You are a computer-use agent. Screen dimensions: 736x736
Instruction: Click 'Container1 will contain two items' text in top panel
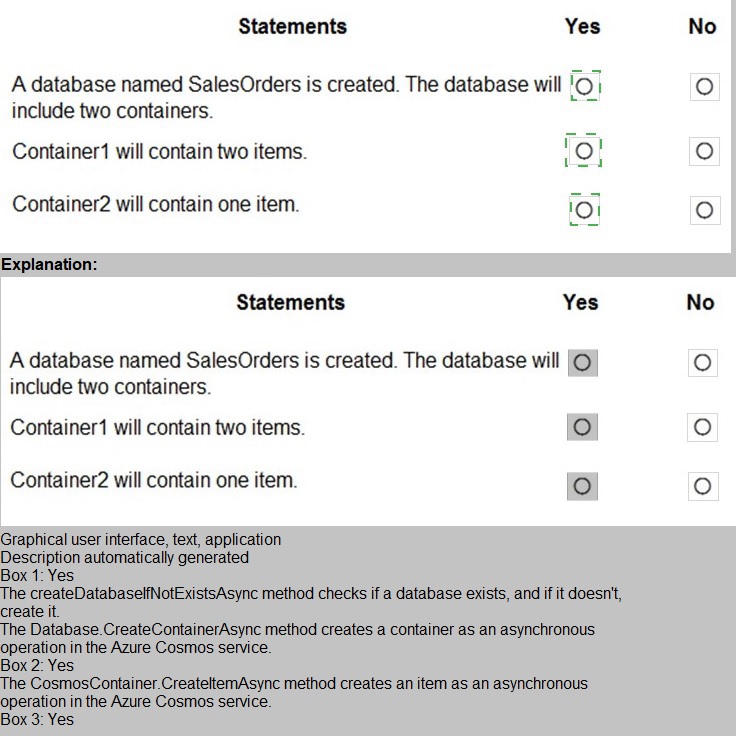160,152
